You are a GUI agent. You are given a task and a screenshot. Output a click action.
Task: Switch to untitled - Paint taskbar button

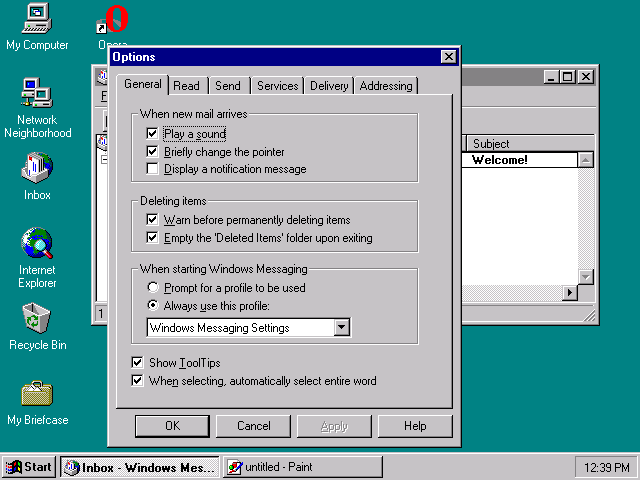[x=303, y=467]
